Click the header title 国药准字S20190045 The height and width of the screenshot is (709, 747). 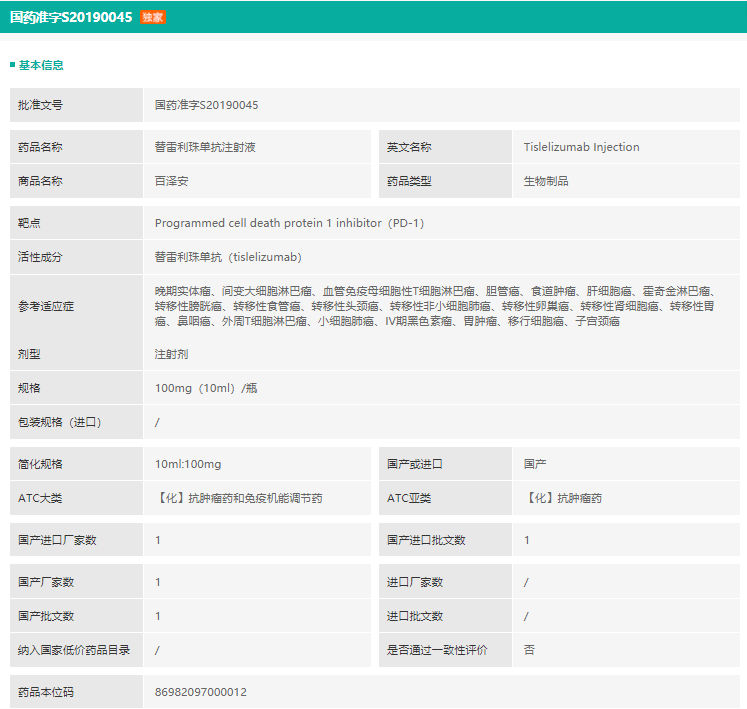(x=70, y=17)
